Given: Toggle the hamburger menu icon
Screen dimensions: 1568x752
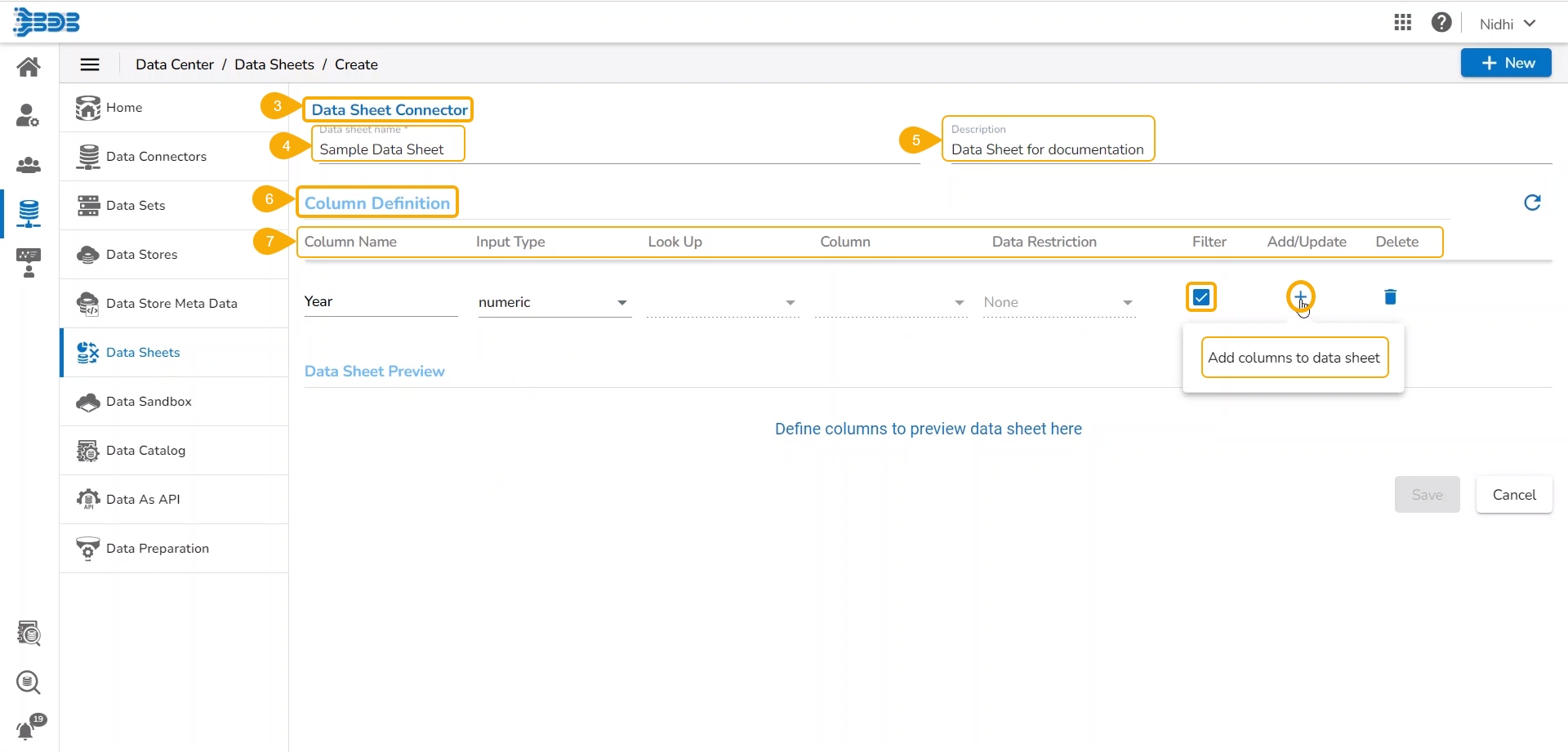Looking at the screenshot, I should click(90, 65).
